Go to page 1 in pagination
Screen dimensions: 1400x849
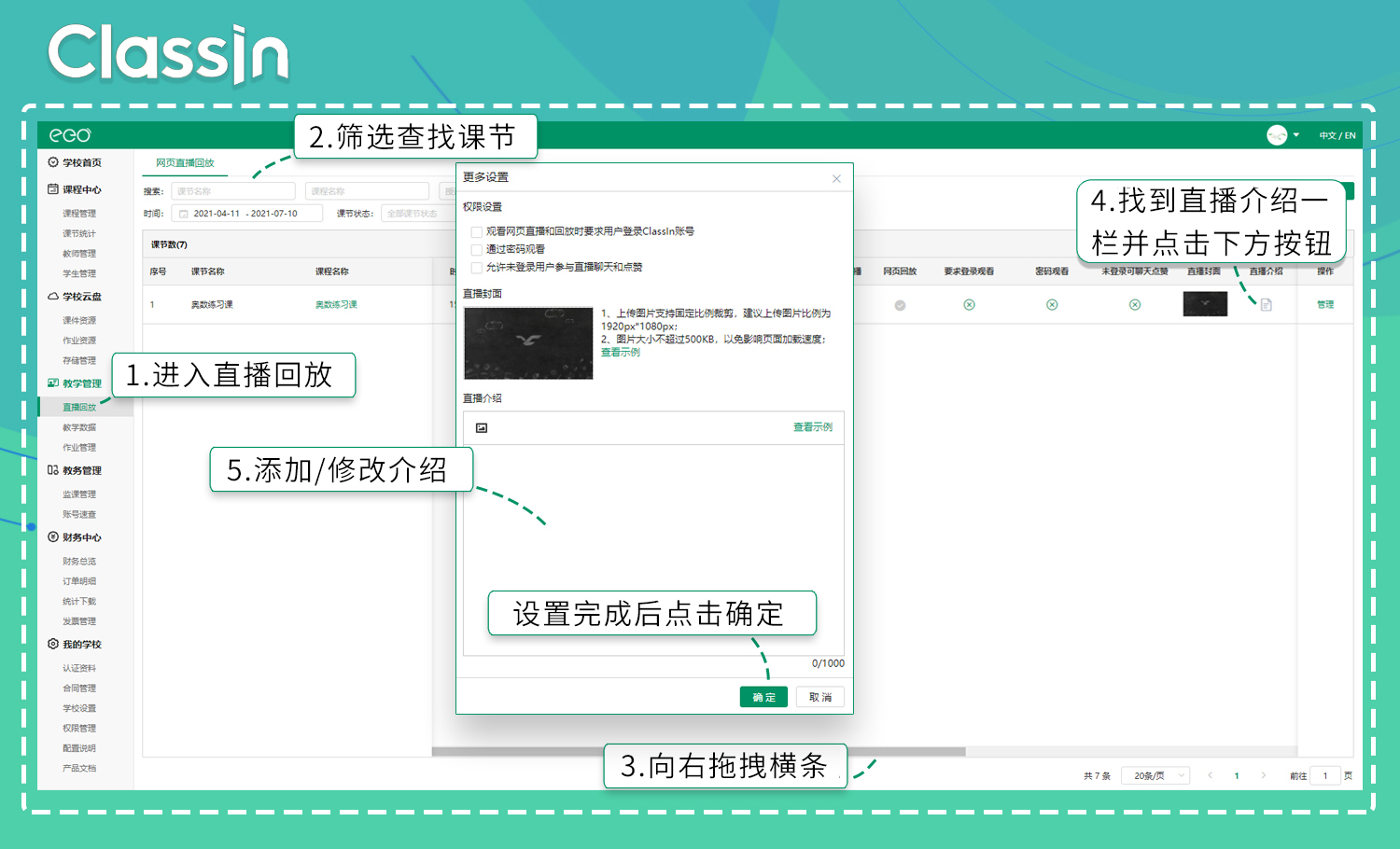pos(1237,776)
